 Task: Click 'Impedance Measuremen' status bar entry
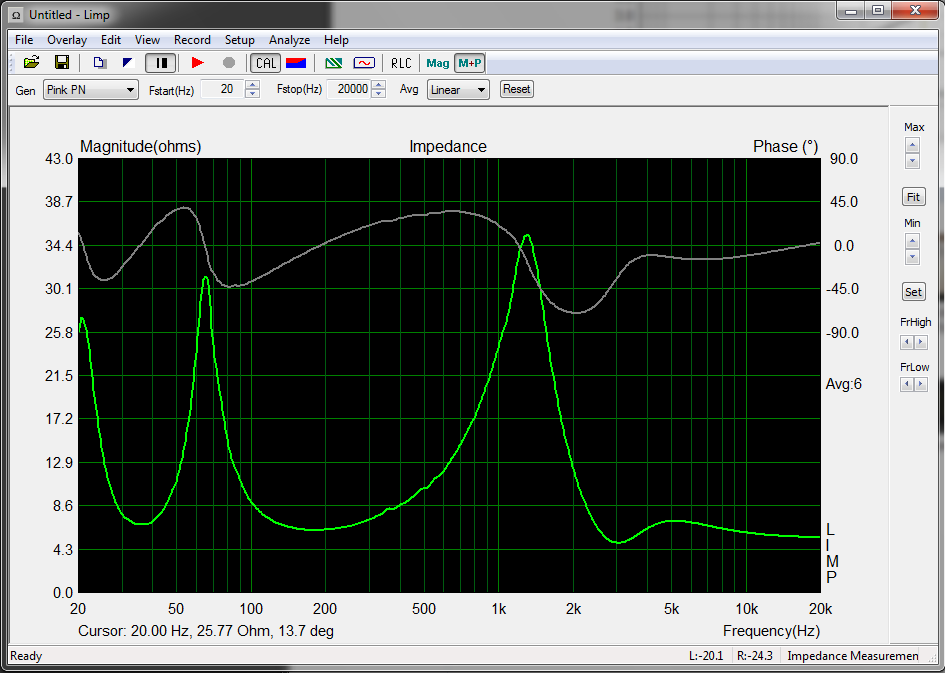[853, 656]
